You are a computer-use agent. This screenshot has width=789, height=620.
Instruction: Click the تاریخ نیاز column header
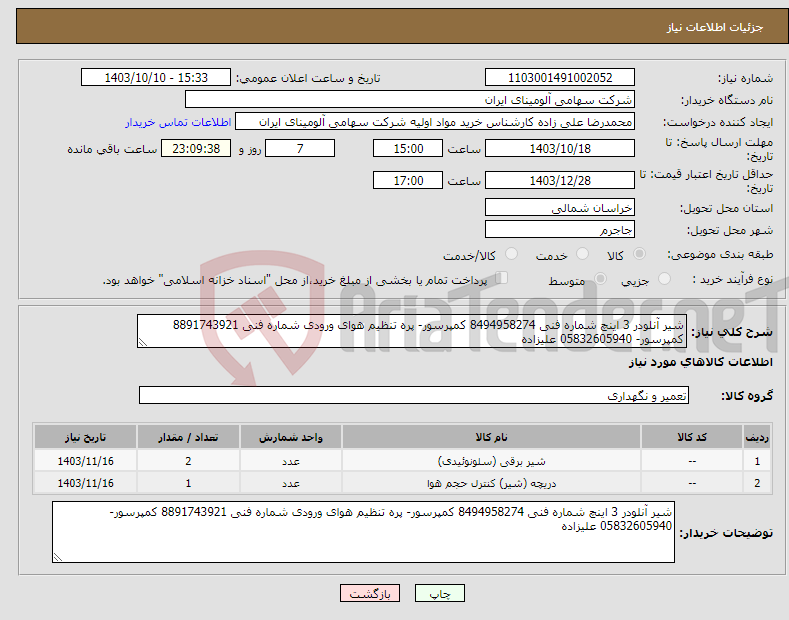click(x=86, y=437)
